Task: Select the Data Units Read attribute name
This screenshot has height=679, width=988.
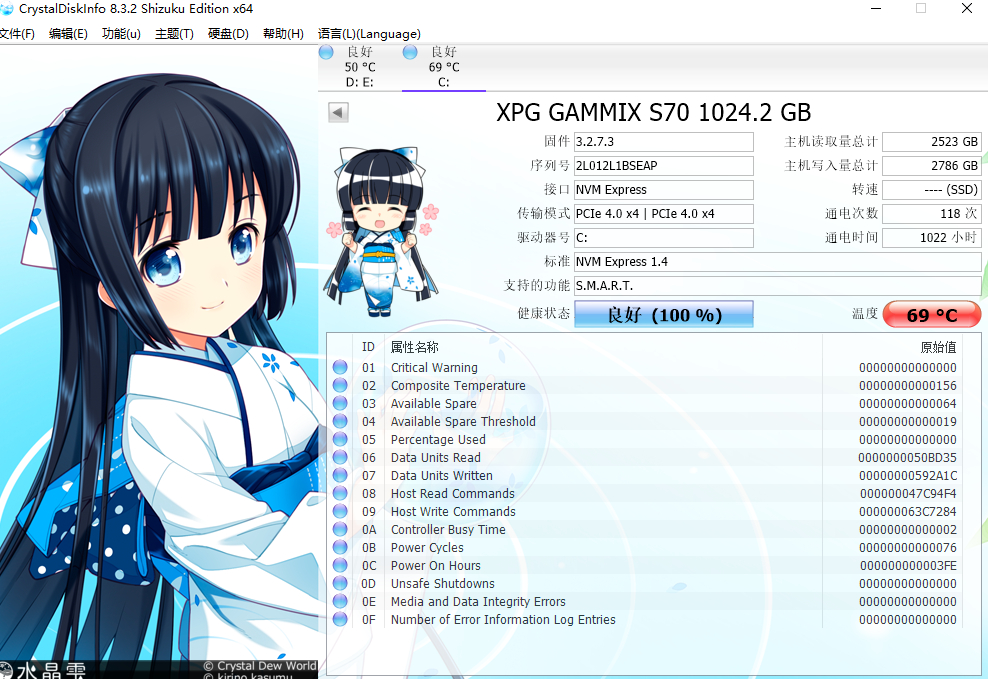Action: [x=435, y=457]
